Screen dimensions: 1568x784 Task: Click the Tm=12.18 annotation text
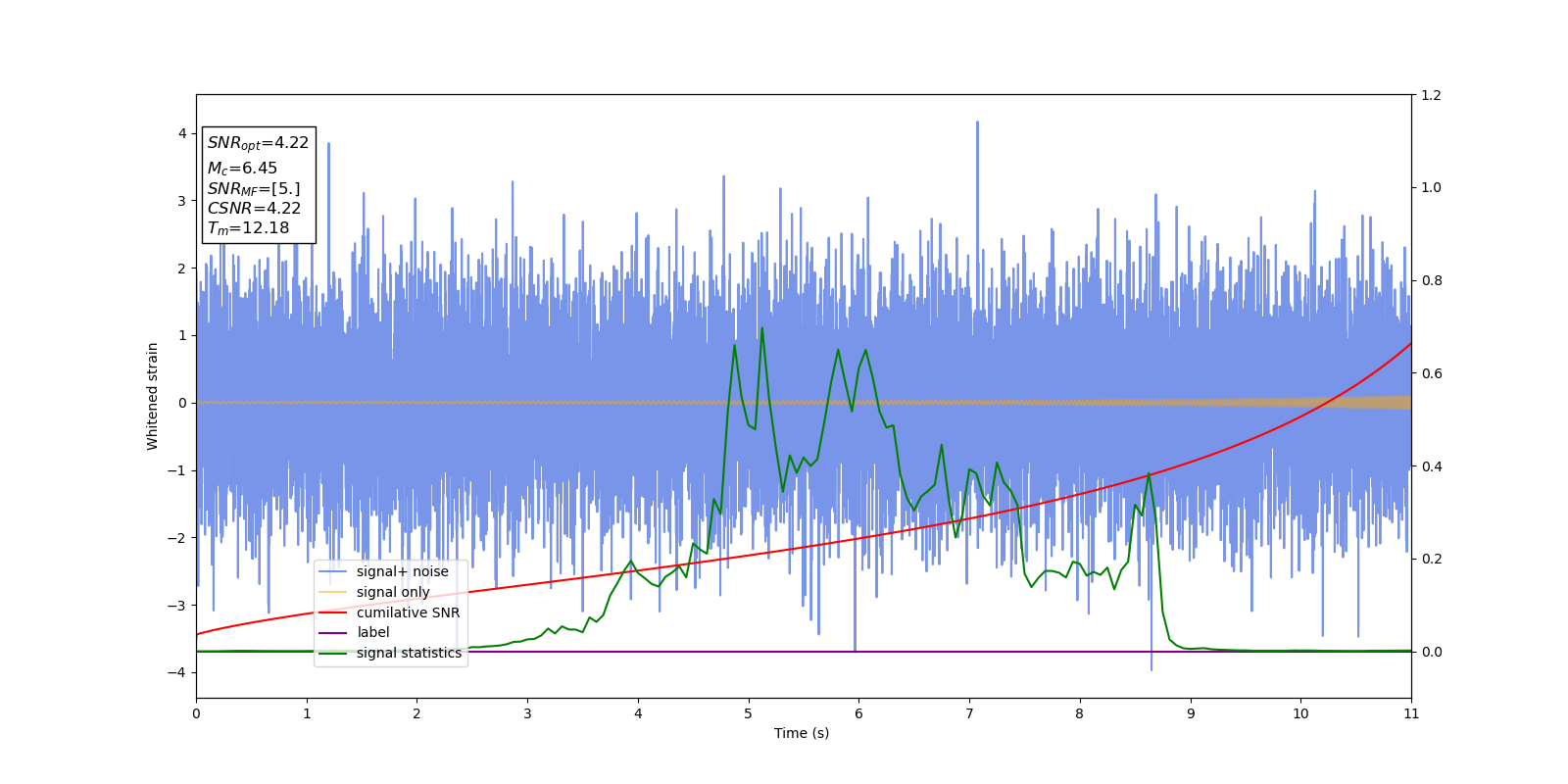[248, 228]
